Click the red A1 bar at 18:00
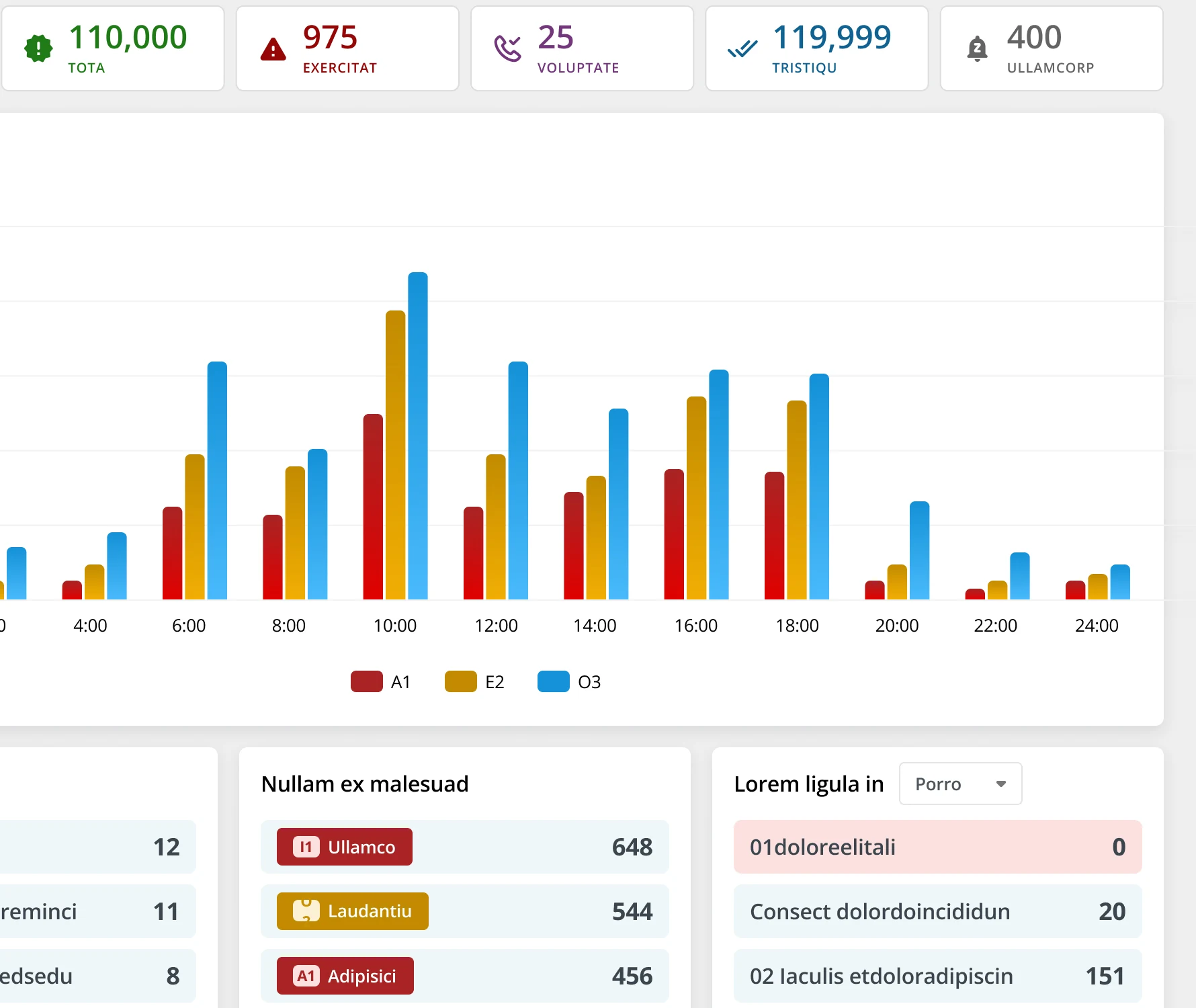The image size is (1196, 1008). point(775,536)
